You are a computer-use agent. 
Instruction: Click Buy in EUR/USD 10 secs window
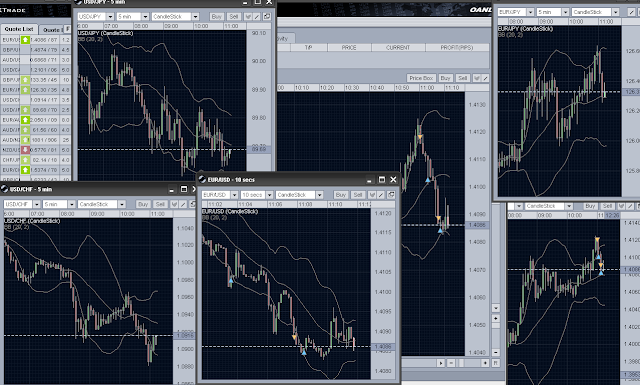coord(341,195)
